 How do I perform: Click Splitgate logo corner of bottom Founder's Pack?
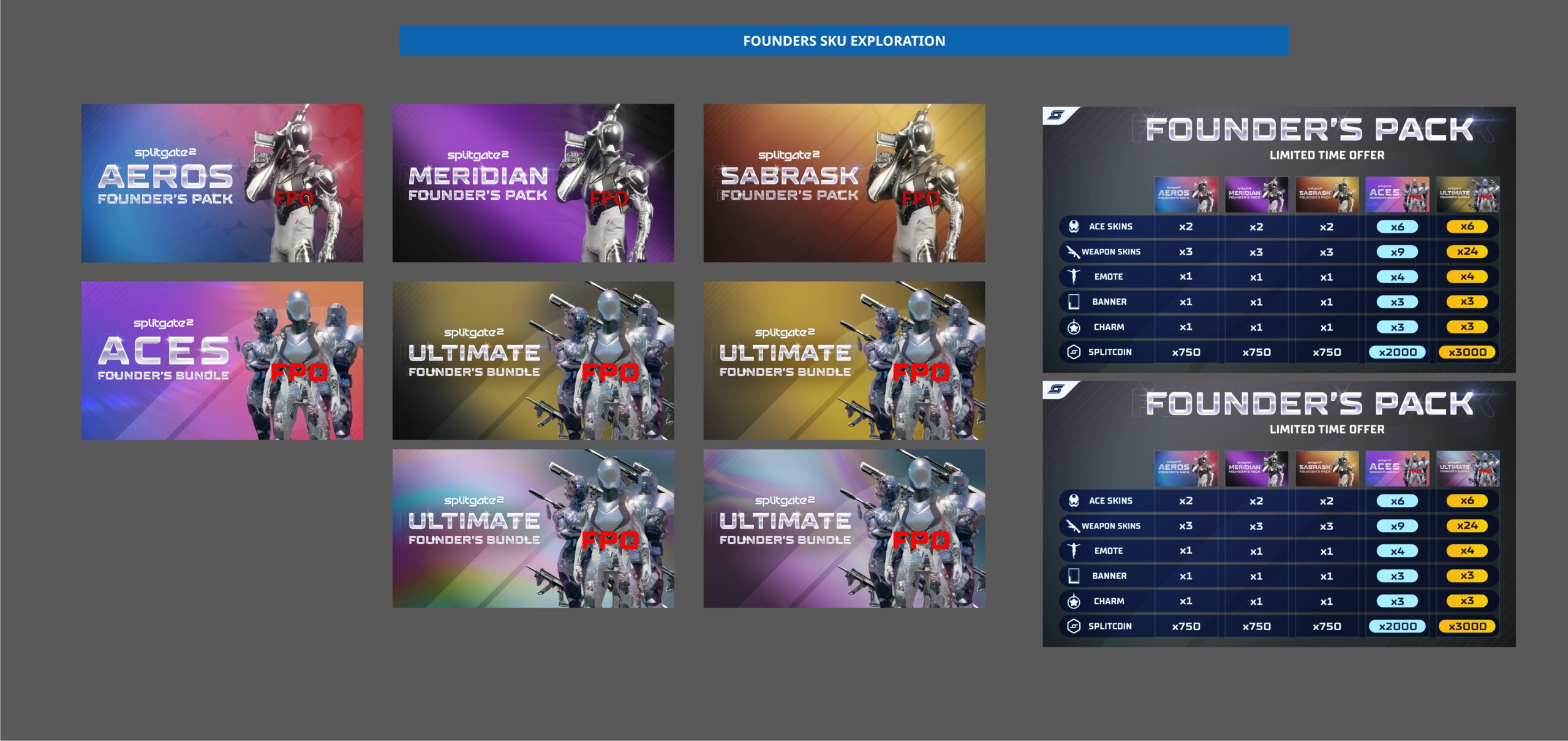tap(1057, 389)
